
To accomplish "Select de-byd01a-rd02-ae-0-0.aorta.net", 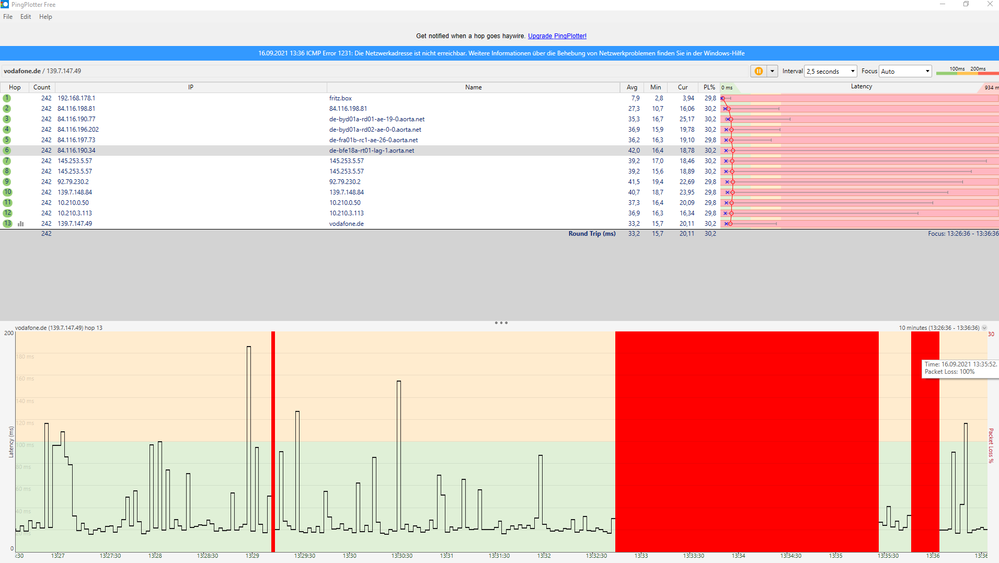I will tap(375, 129).
